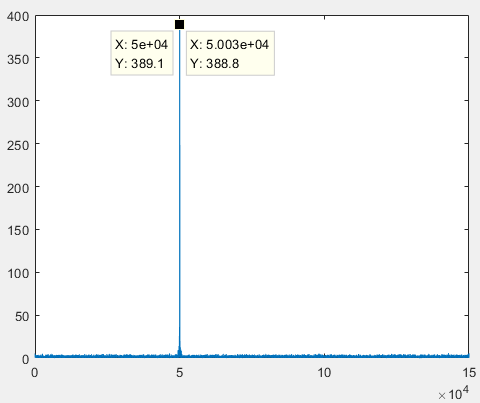Click the ×10^4 axis exponent label

coord(454,393)
